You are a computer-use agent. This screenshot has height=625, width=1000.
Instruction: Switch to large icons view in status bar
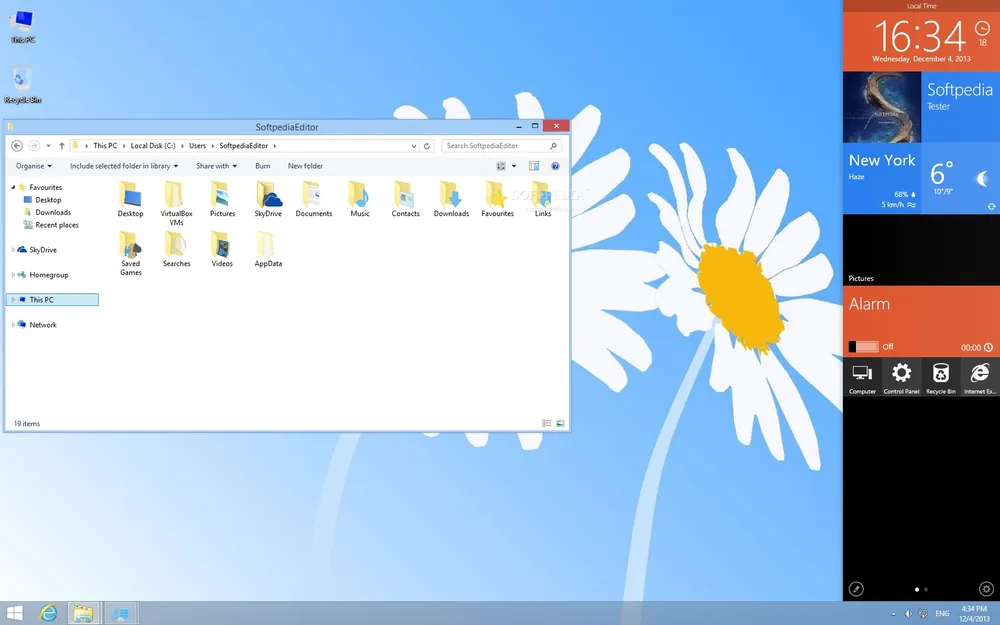(x=560, y=424)
